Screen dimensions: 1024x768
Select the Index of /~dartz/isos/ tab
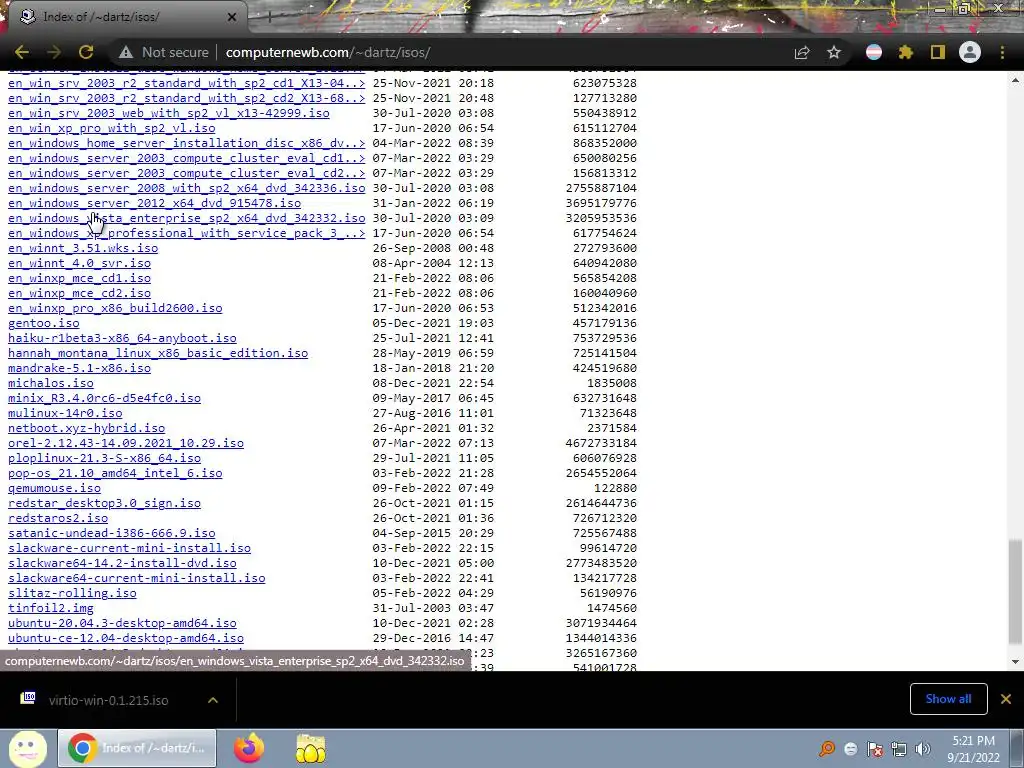point(128,17)
